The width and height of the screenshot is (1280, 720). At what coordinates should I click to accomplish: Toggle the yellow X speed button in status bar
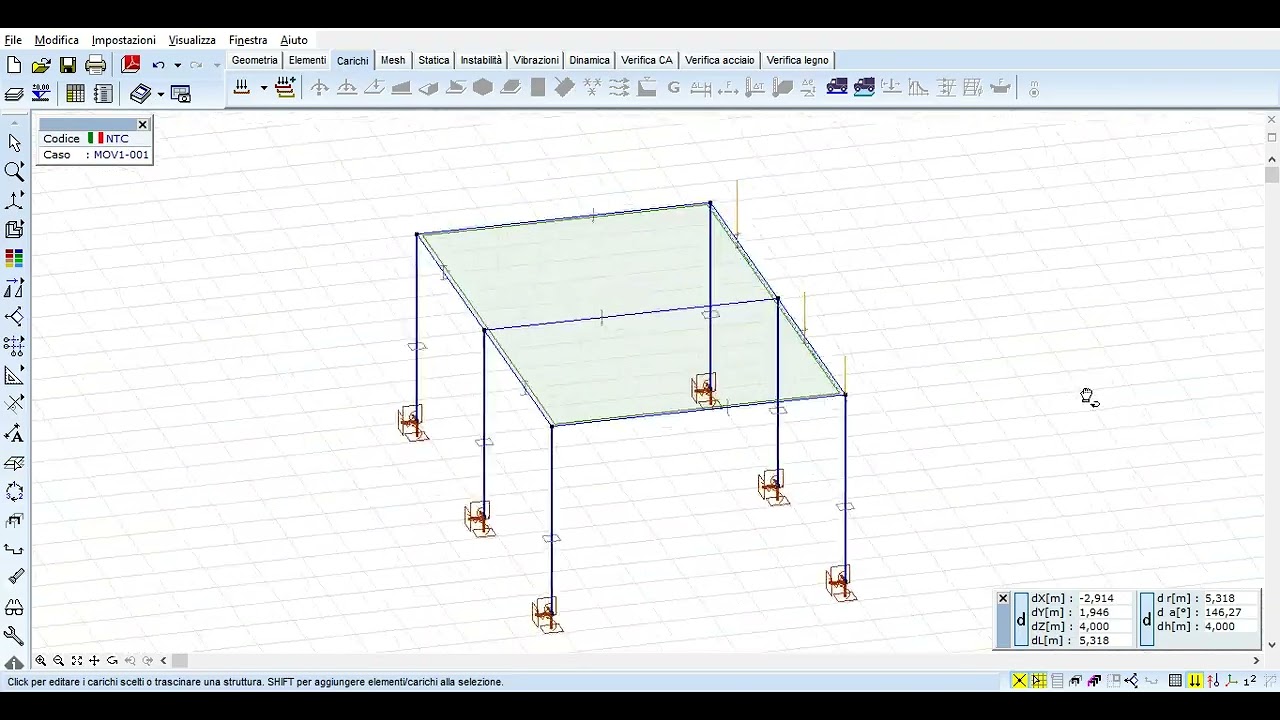point(1019,681)
